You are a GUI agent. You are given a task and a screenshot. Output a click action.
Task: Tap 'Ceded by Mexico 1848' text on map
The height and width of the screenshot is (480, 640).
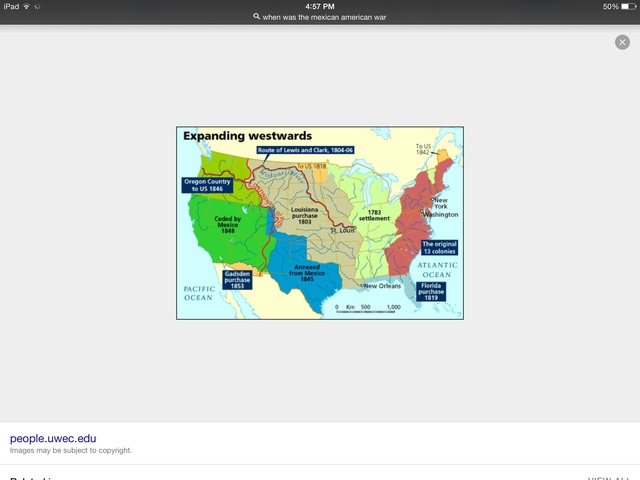click(x=228, y=225)
